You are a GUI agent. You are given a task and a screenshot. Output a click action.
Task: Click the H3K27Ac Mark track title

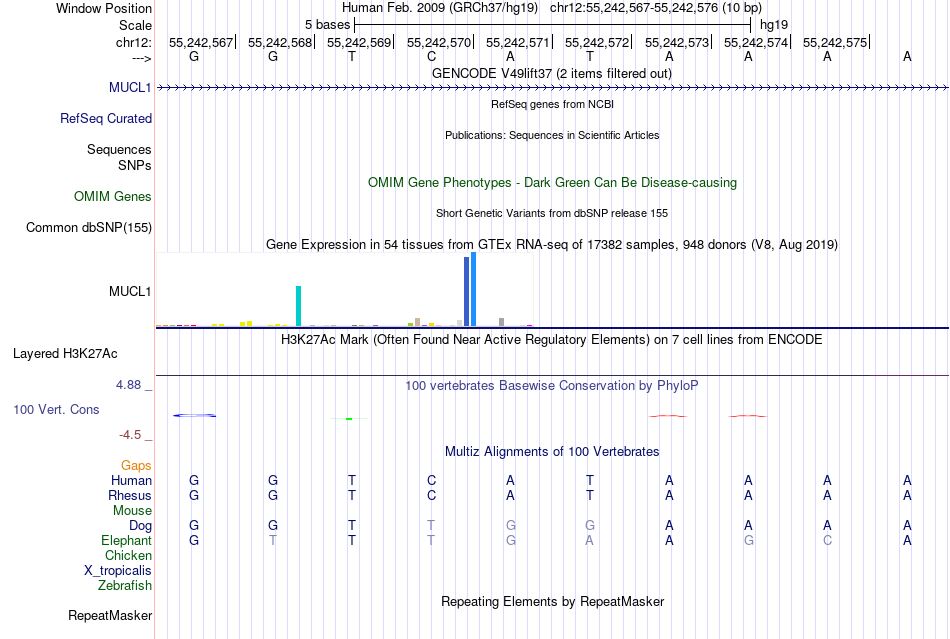coord(552,340)
